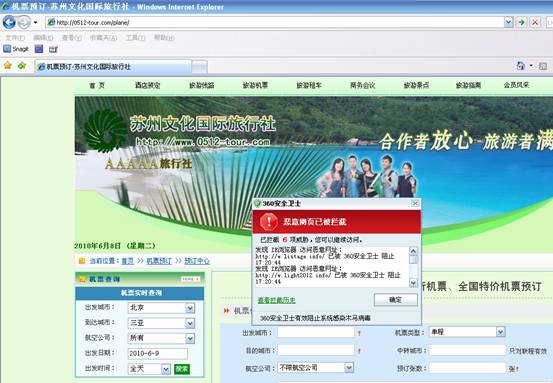The image size is (553, 383).
Task: Click the down arrow of the threat list scrollbar
Action: (x=413, y=282)
